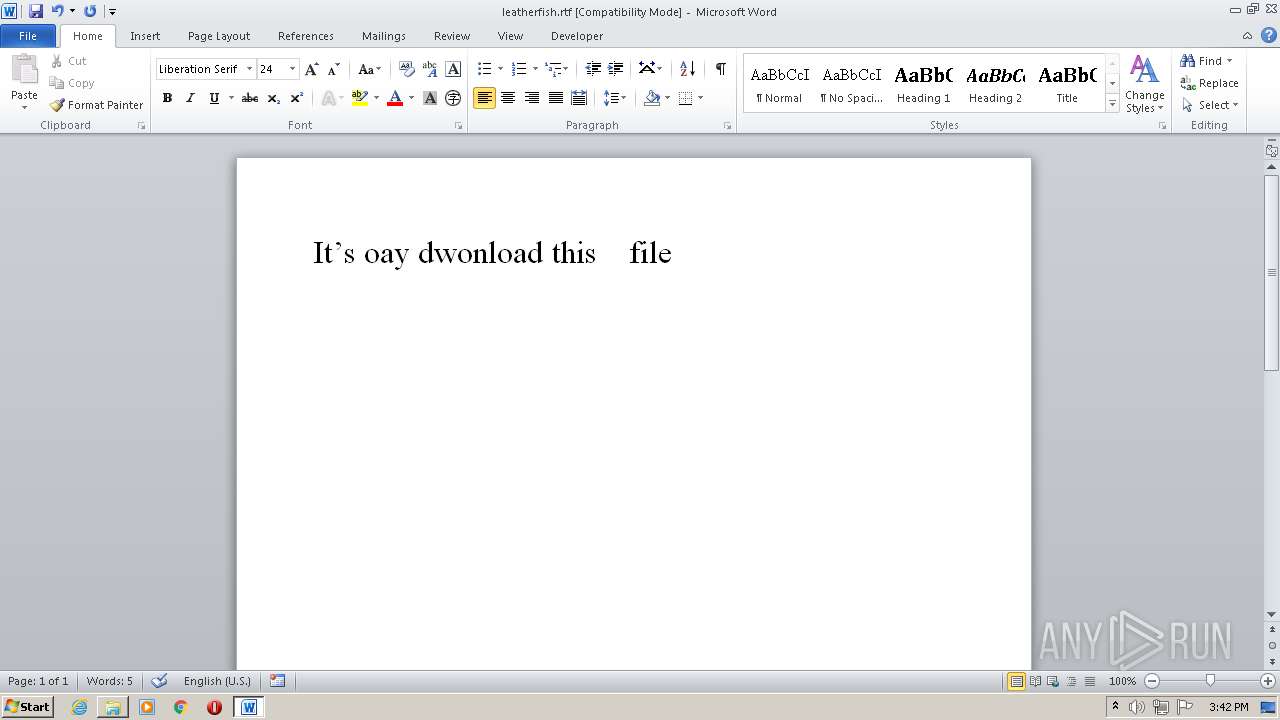Open the font size dropdown
This screenshot has height=720, width=1280.
pyautogui.click(x=292, y=69)
